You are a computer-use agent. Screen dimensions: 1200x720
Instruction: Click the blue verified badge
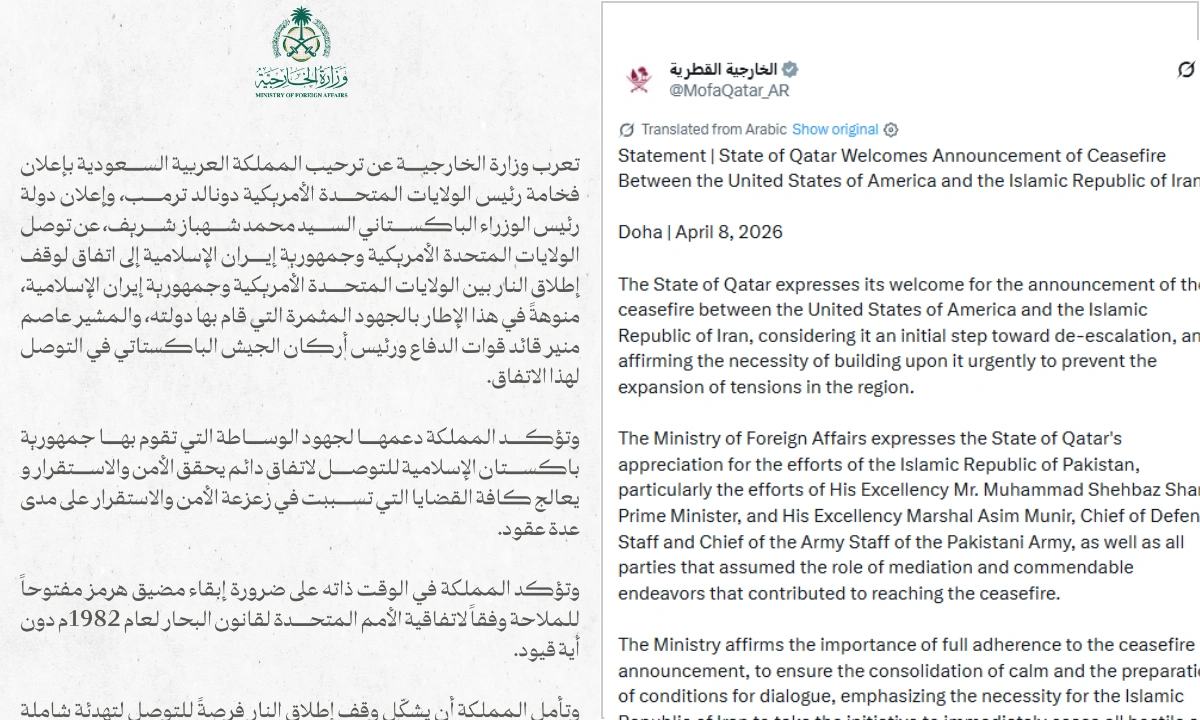(789, 69)
